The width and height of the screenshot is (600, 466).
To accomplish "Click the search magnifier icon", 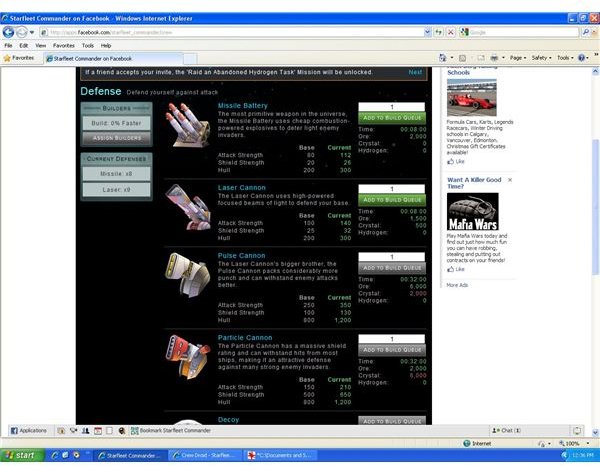I will coord(585,33).
